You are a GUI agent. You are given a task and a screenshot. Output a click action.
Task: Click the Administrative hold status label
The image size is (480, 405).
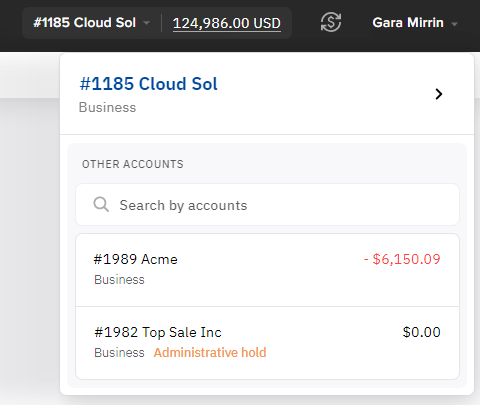[210, 352]
